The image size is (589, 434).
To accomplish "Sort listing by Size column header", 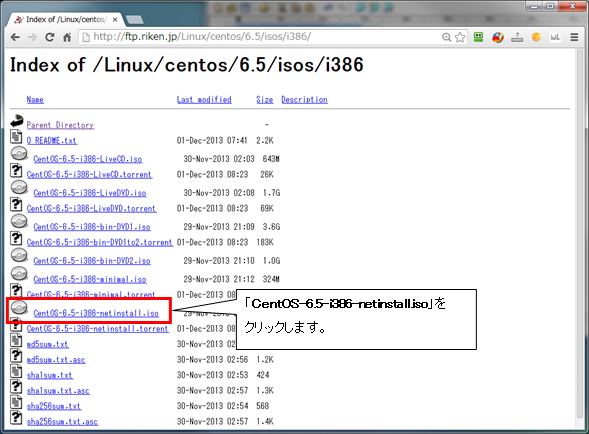I will (264, 100).
